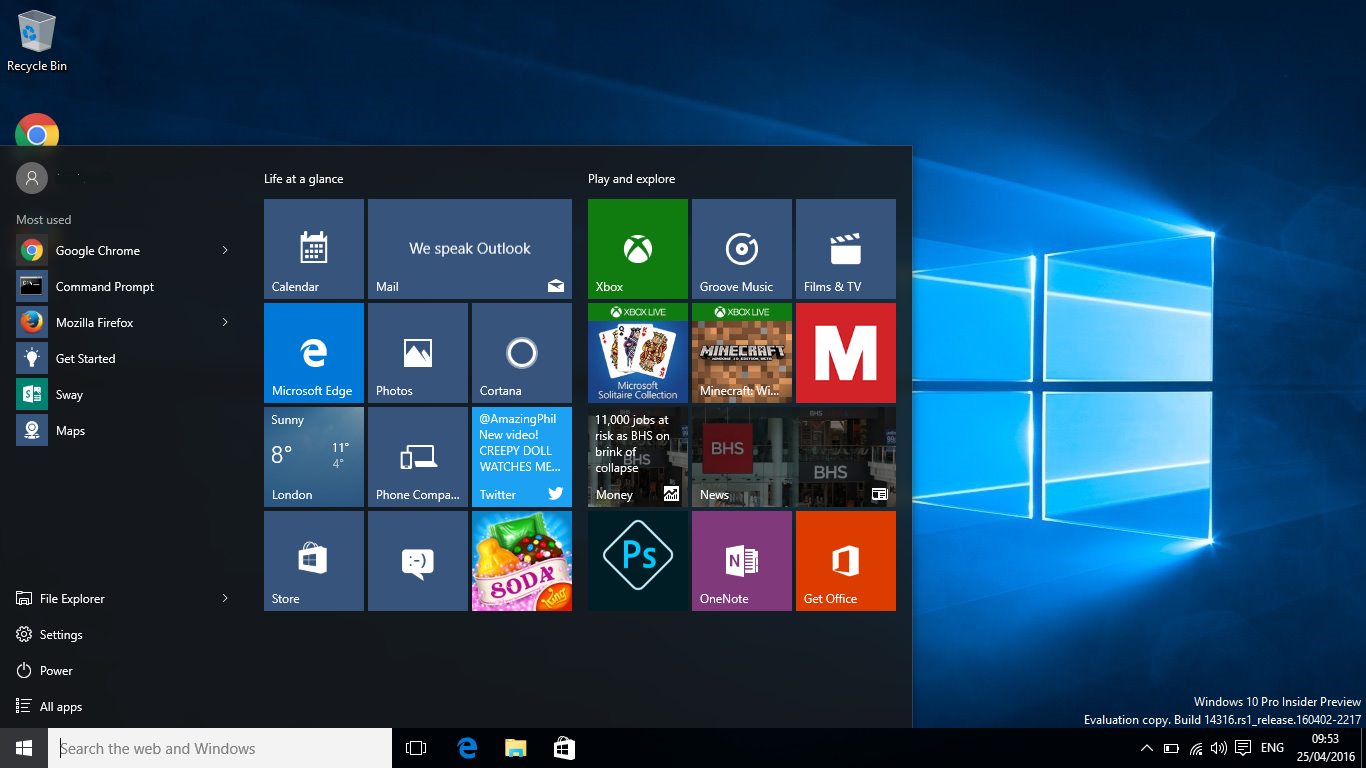Launch the OneNote tile
Image resolution: width=1366 pixels, height=768 pixels.
pyautogui.click(x=741, y=560)
